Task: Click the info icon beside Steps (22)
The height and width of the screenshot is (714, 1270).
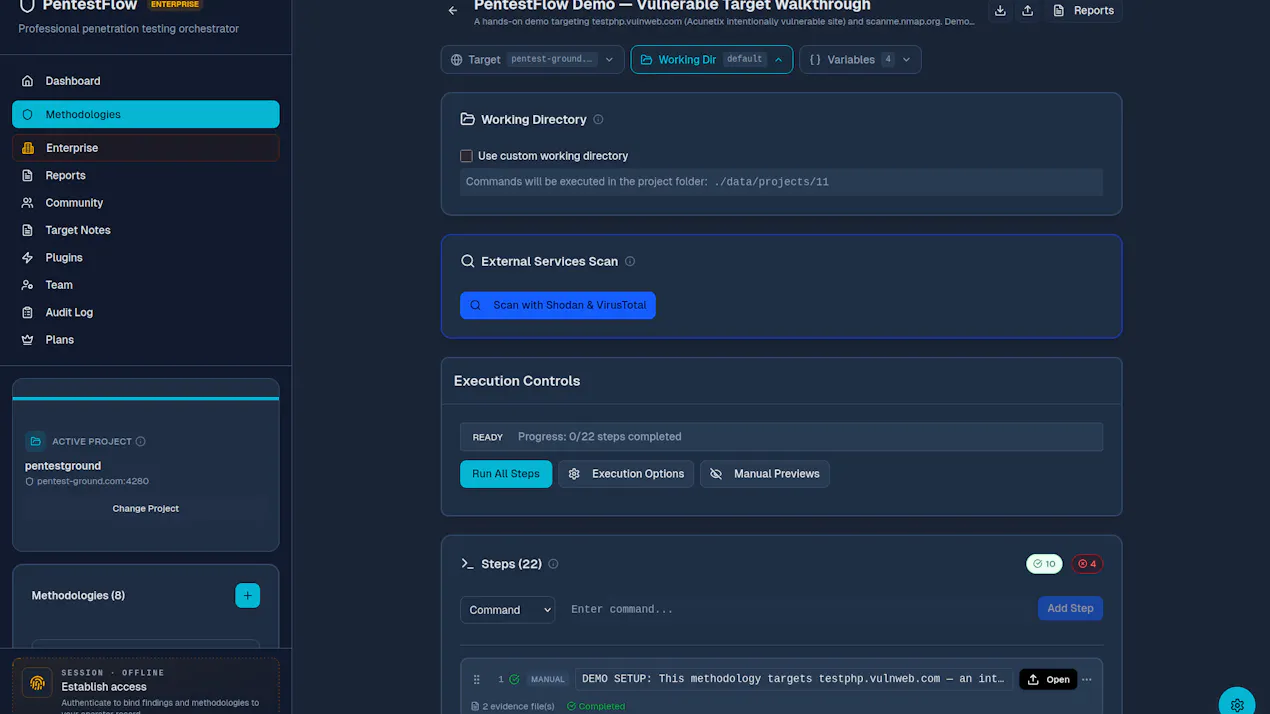Action: 553,564
